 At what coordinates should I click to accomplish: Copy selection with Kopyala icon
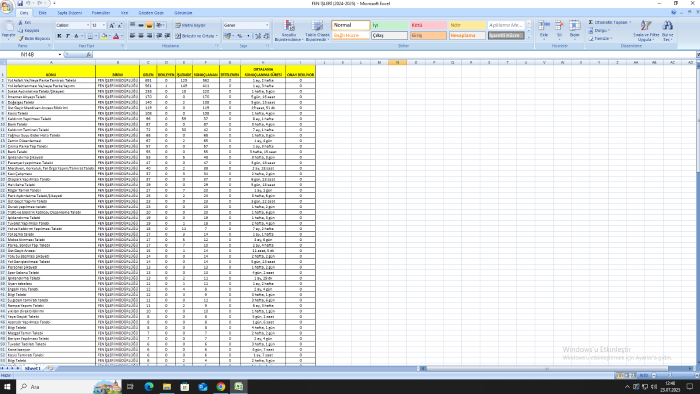(21, 30)
